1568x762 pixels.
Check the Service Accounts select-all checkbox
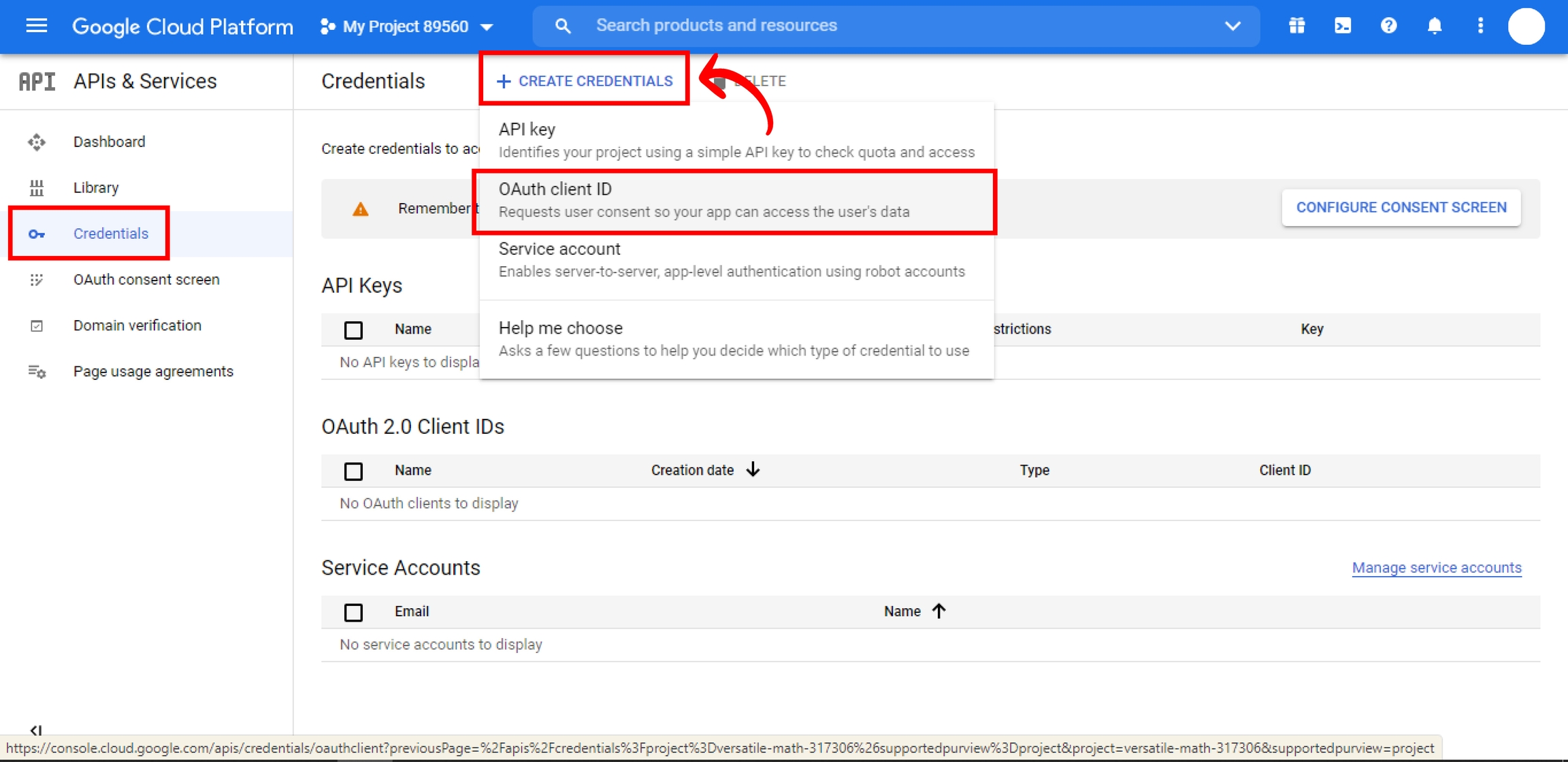click(x=353, y=612)
